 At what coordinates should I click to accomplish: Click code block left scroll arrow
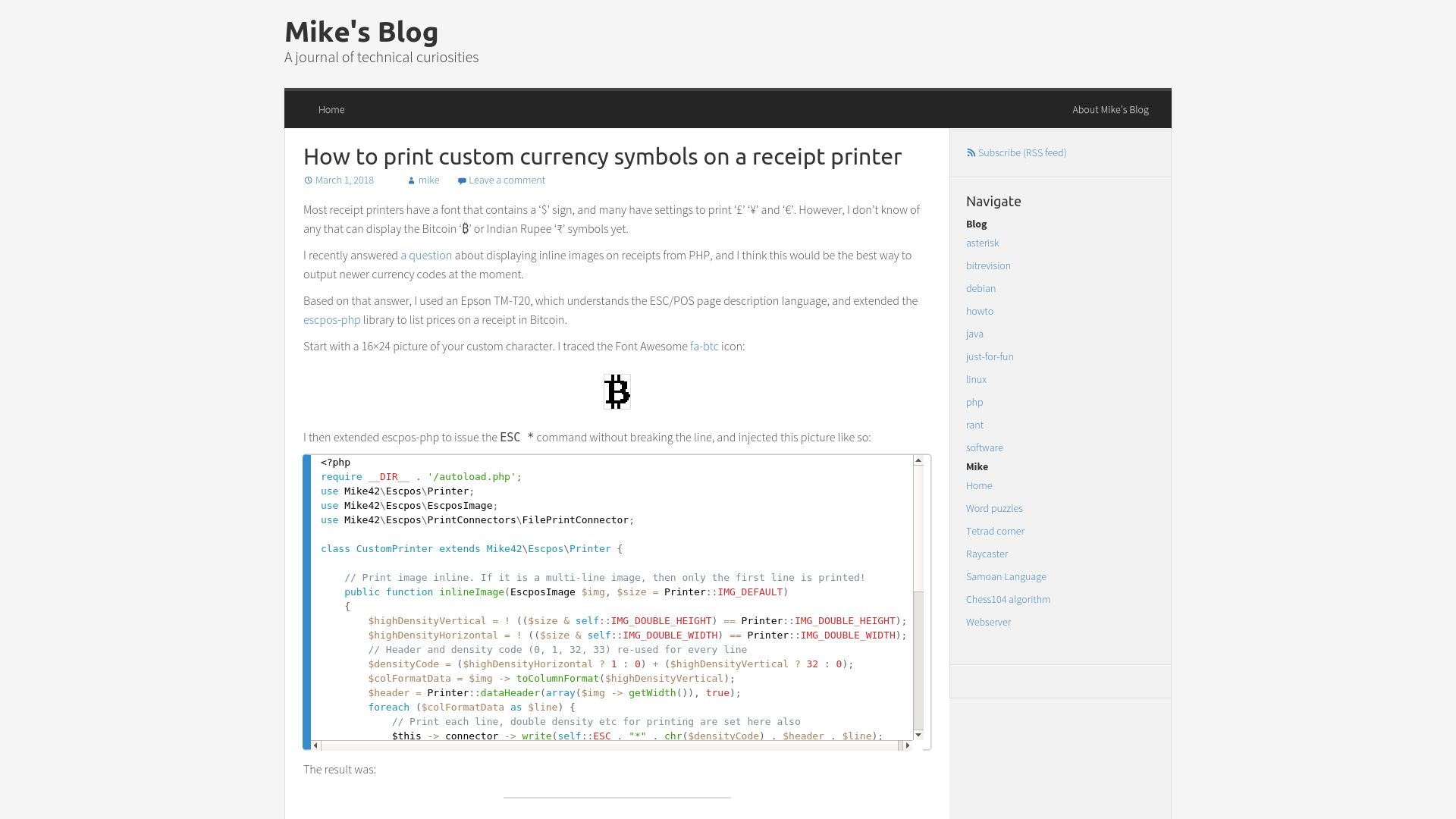(x=315, y=745)
